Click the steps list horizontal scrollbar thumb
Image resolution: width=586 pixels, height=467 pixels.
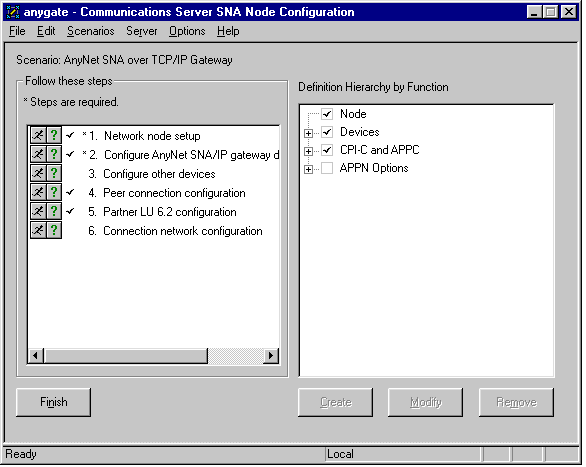(x=126, y=355)
